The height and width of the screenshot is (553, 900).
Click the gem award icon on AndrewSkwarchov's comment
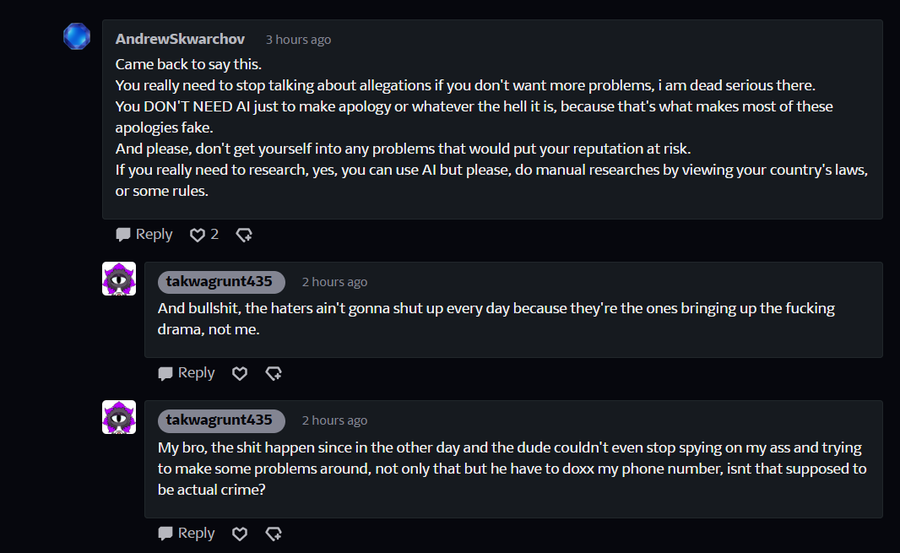[244, 235]
